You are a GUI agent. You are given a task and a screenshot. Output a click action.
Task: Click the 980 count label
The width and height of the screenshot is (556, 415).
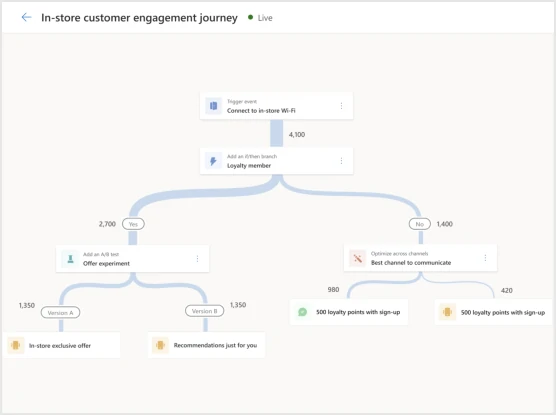(333, 290)
